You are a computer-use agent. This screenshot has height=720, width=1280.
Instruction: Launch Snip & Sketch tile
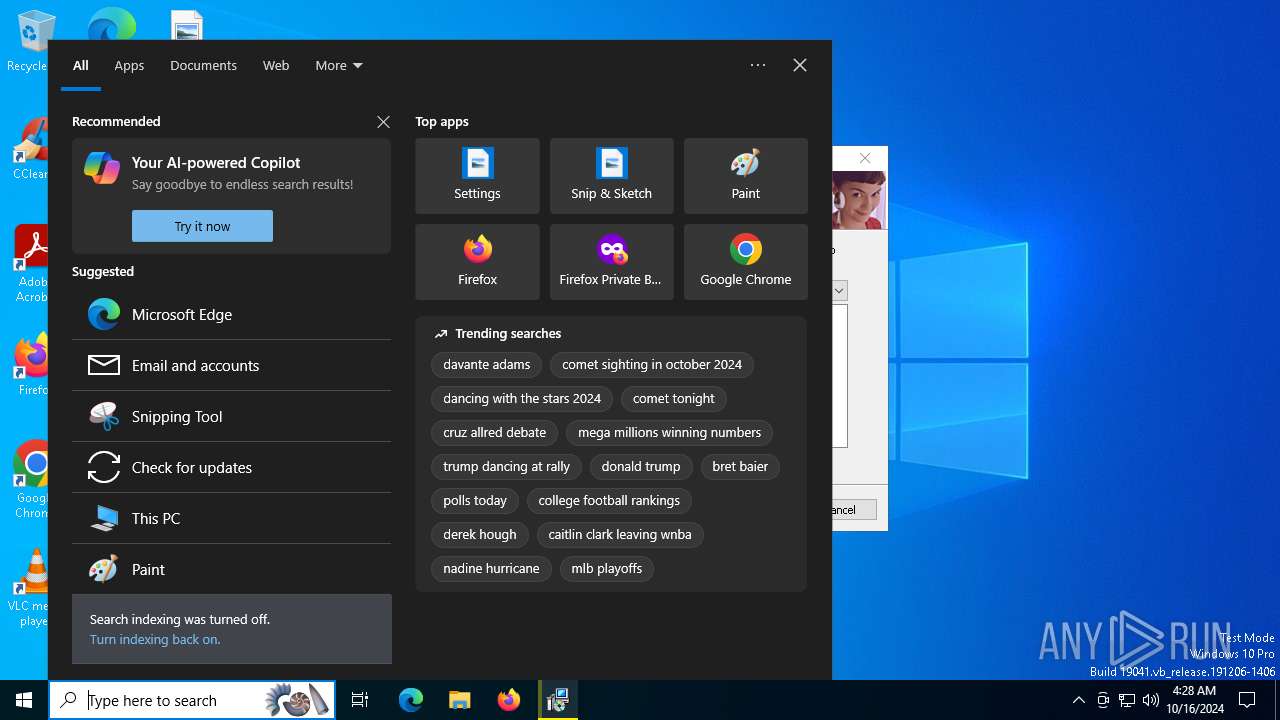pos(611,176)
